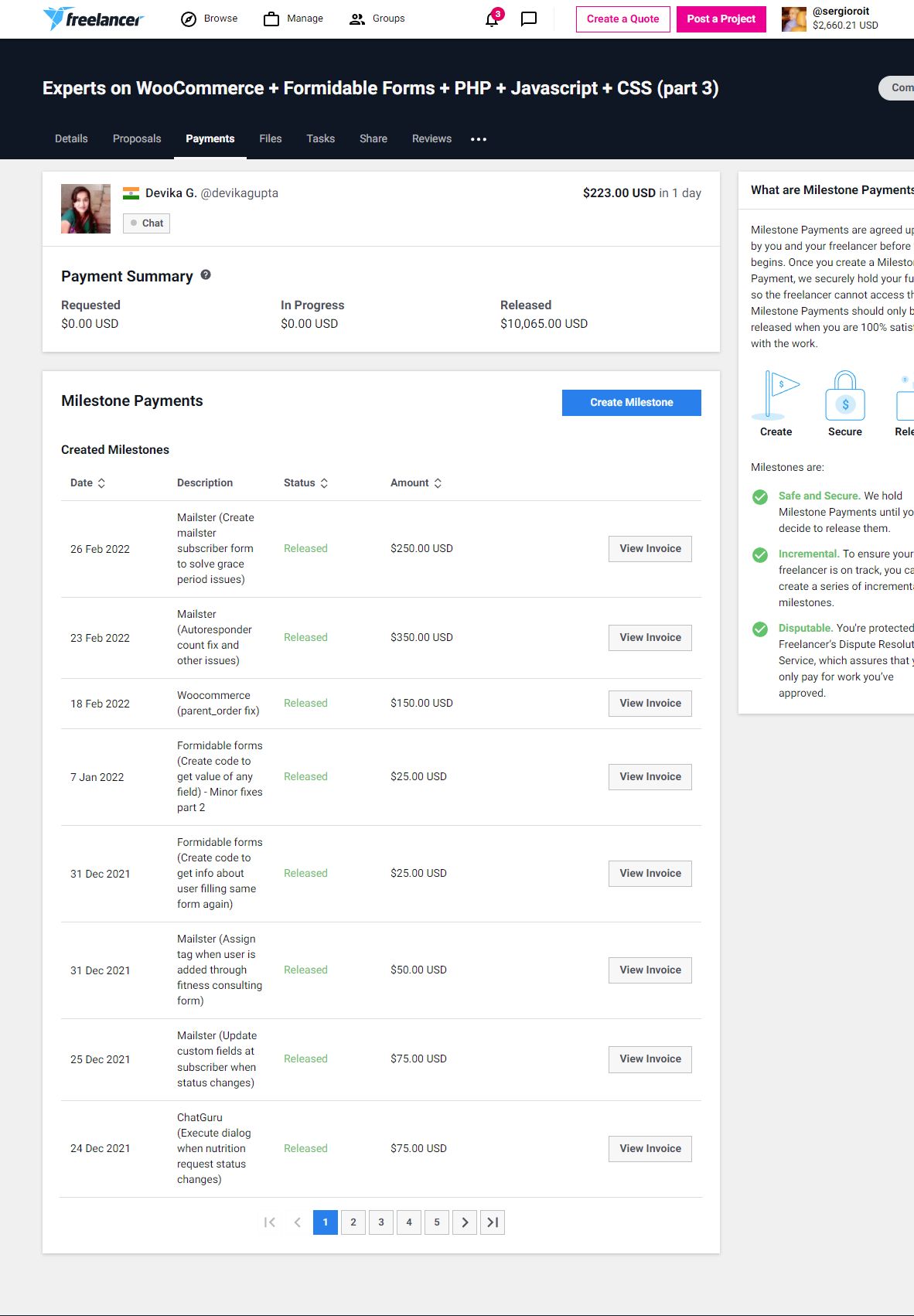
Task: View Invoice for 24 Dec 2021 milestone
Action: point(650,1149)
